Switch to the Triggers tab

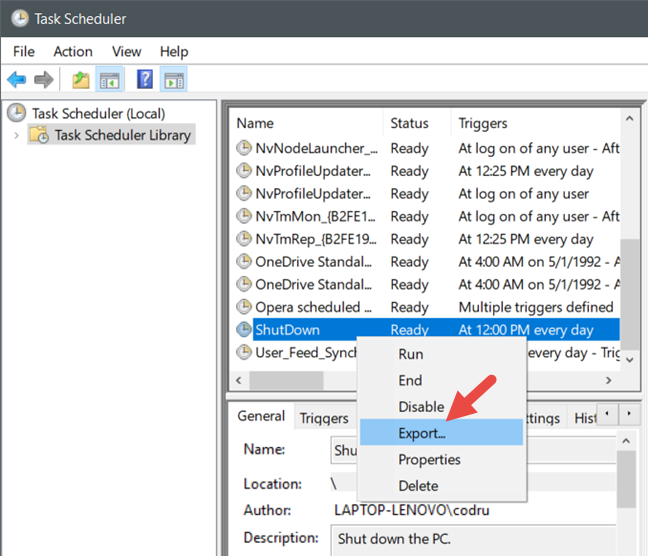(x=324, y=418)
